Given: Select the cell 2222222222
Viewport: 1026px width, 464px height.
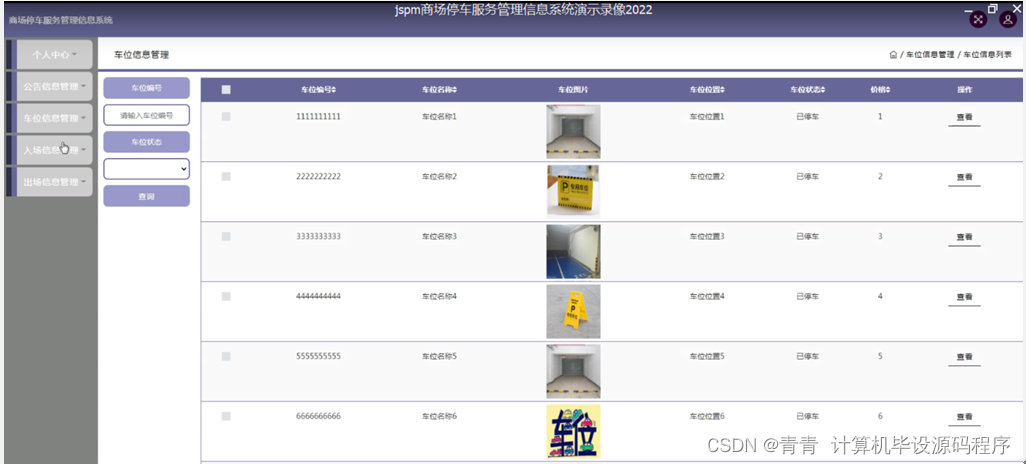Looking at the screenshot, I should 318,177.
